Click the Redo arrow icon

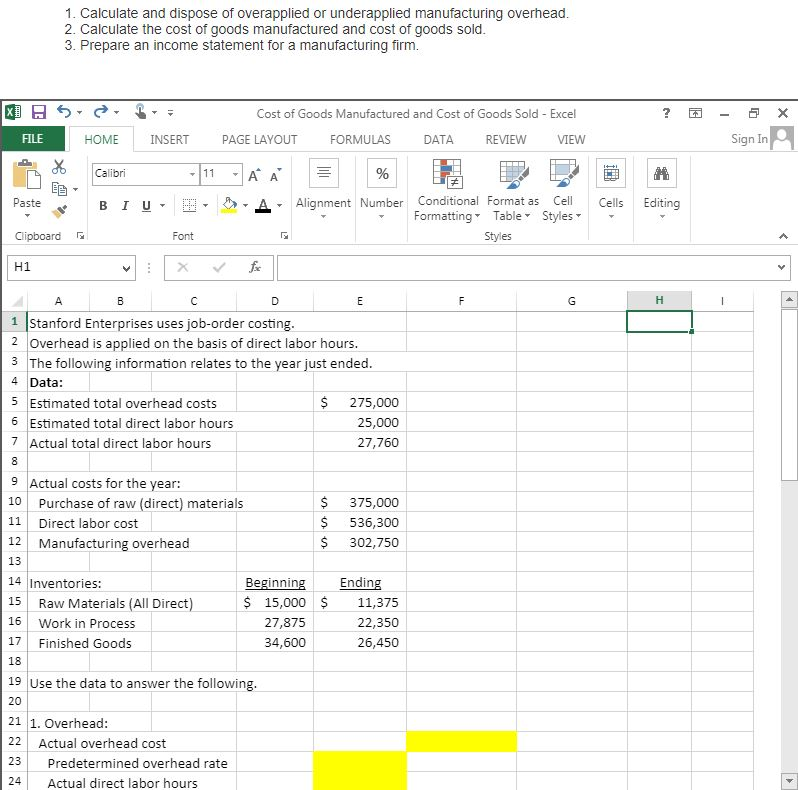[x=101, y=111]
